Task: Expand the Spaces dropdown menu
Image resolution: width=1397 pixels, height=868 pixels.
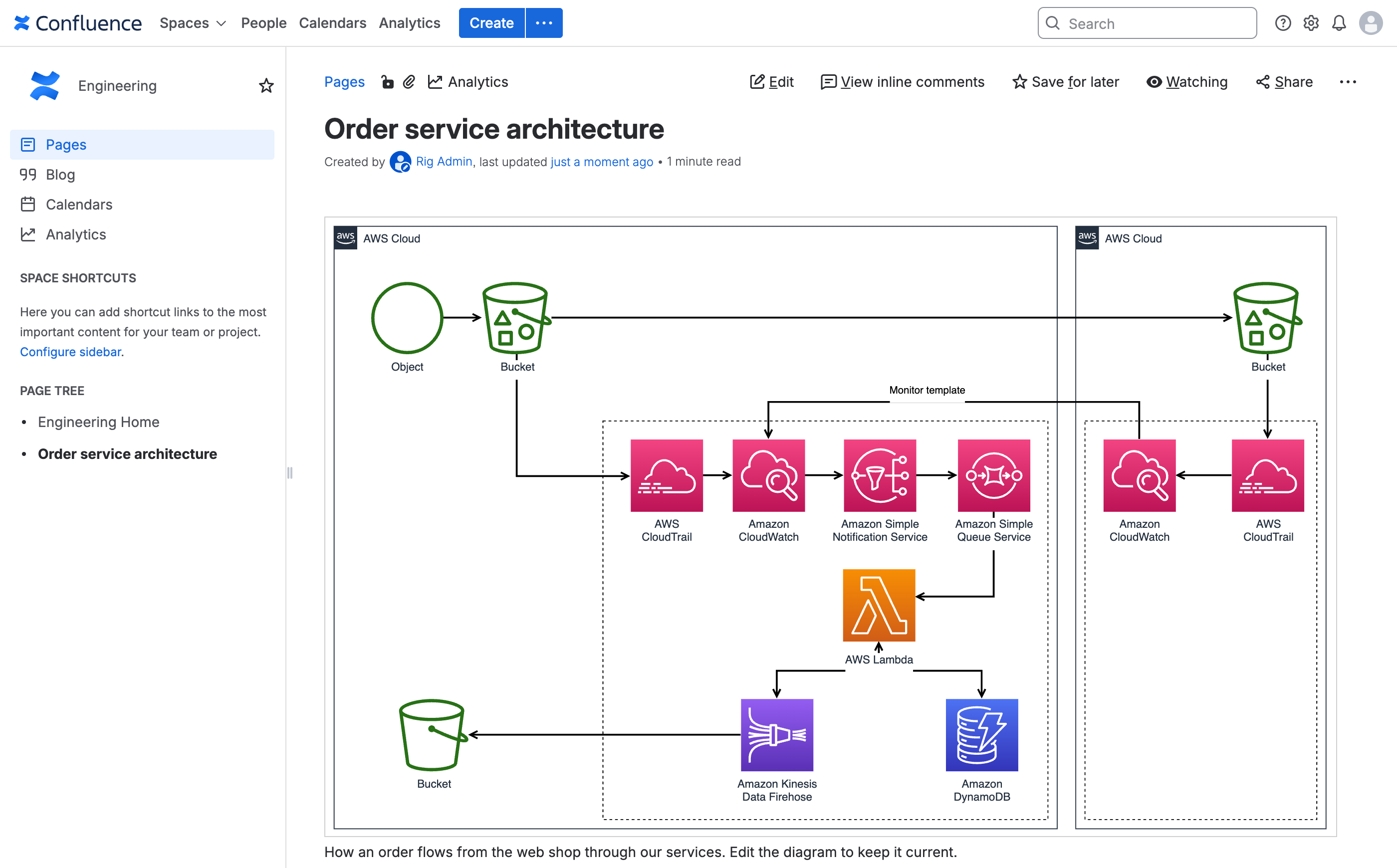Action: point(193,23)
